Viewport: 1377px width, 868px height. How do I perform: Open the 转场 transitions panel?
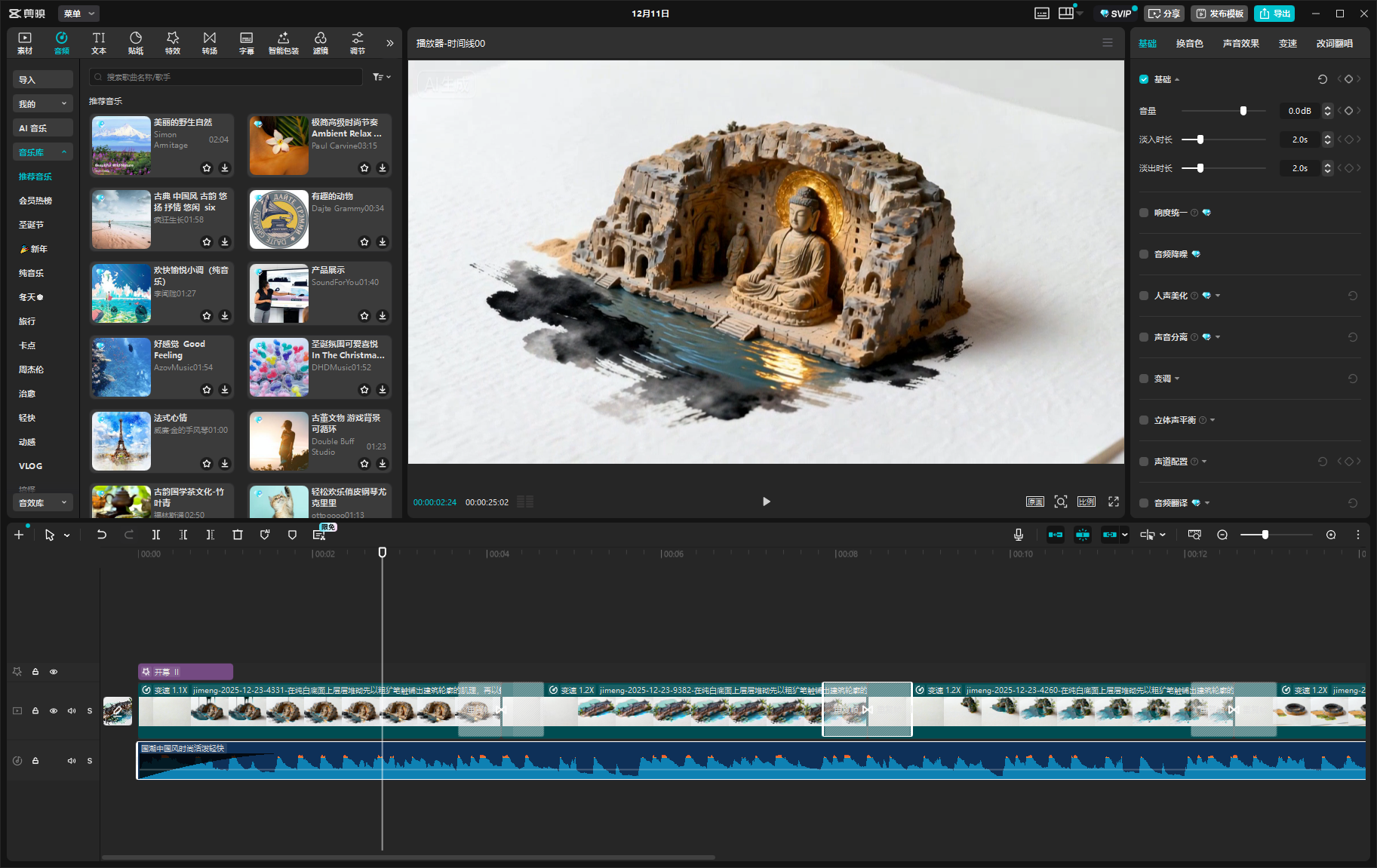[210, 43]
